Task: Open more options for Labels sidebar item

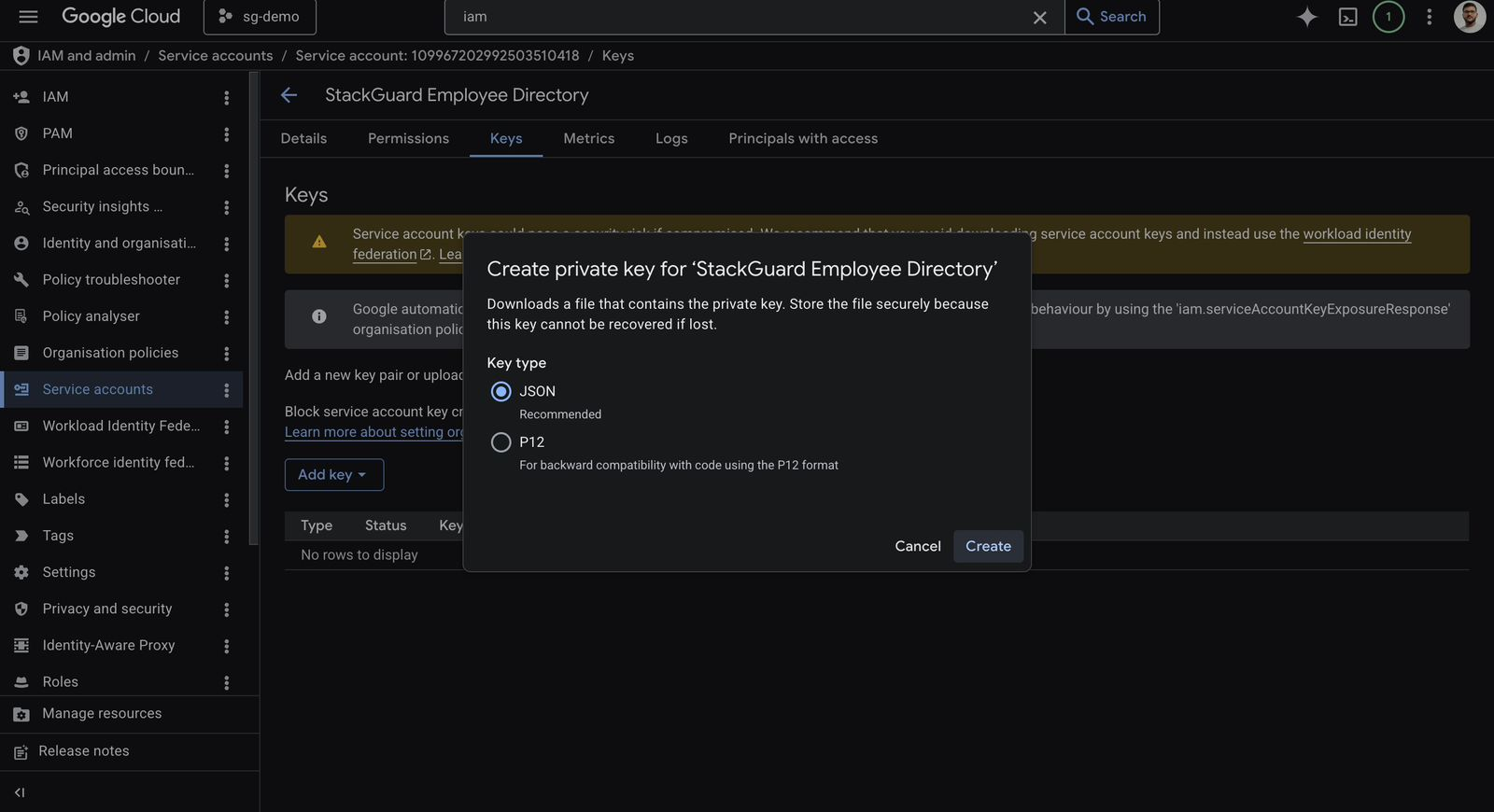Action: (226, 499)
